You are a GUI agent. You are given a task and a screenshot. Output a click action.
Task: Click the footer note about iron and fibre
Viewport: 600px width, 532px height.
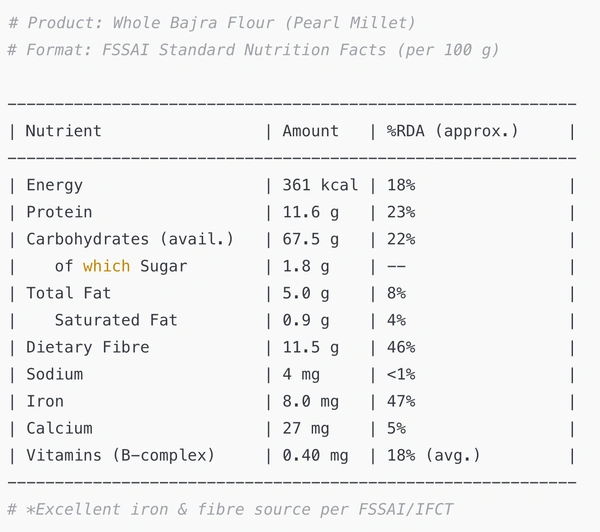[x=230, y=509]
